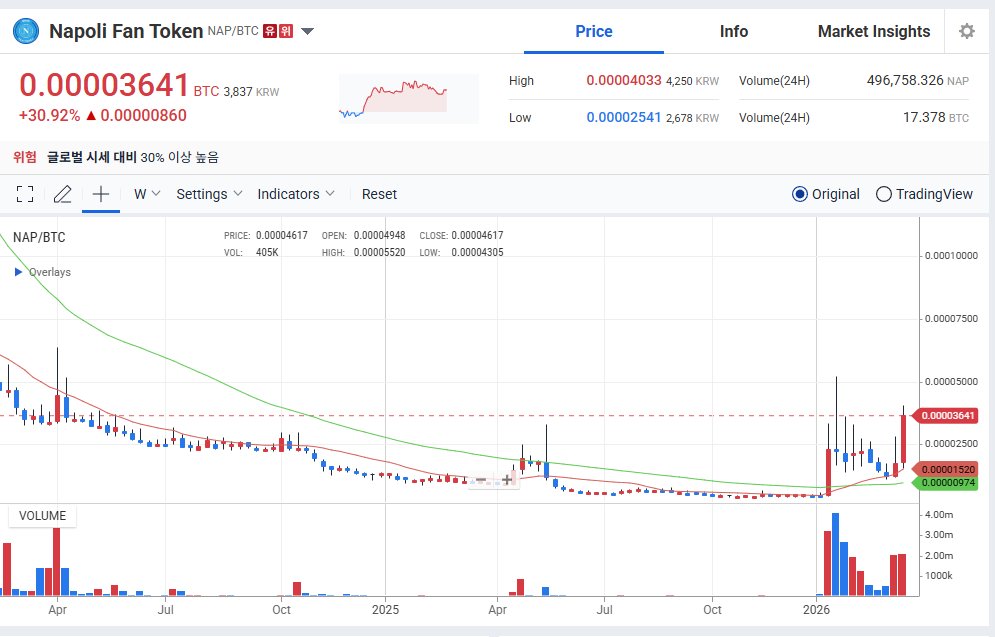This screenshot has height=637, width=995.
Task: Click the chart zoom-out minus button
Action: 480,480
